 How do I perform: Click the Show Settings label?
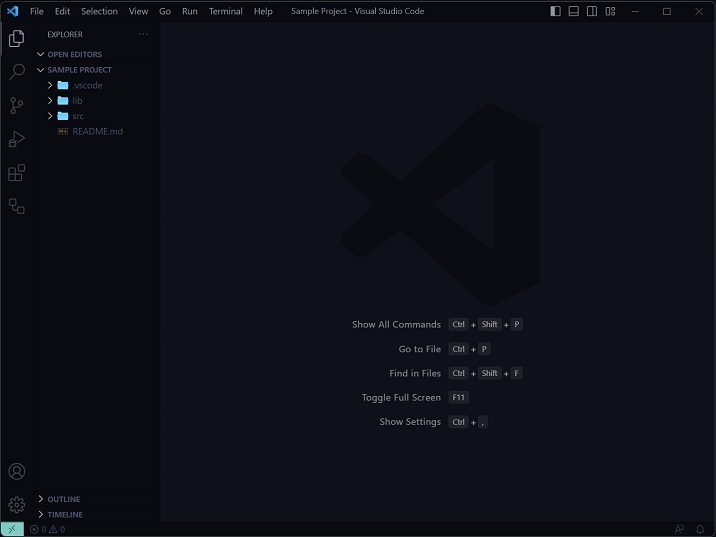[x=410, y=422]
